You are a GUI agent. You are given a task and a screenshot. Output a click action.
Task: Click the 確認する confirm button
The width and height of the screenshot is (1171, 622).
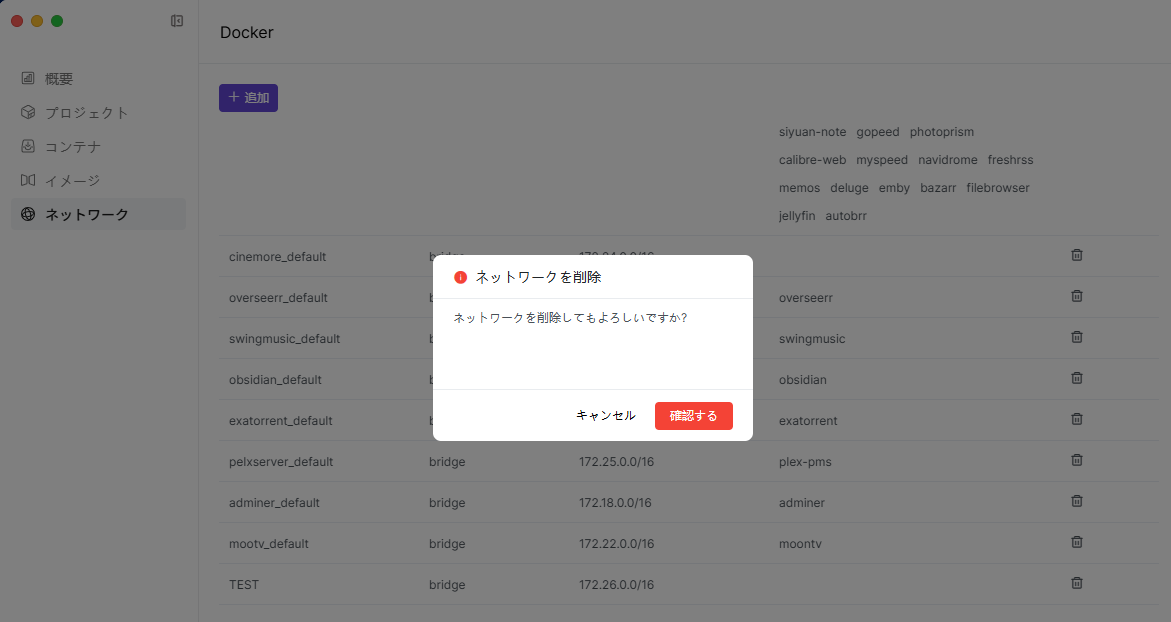(x=693, y=416)
